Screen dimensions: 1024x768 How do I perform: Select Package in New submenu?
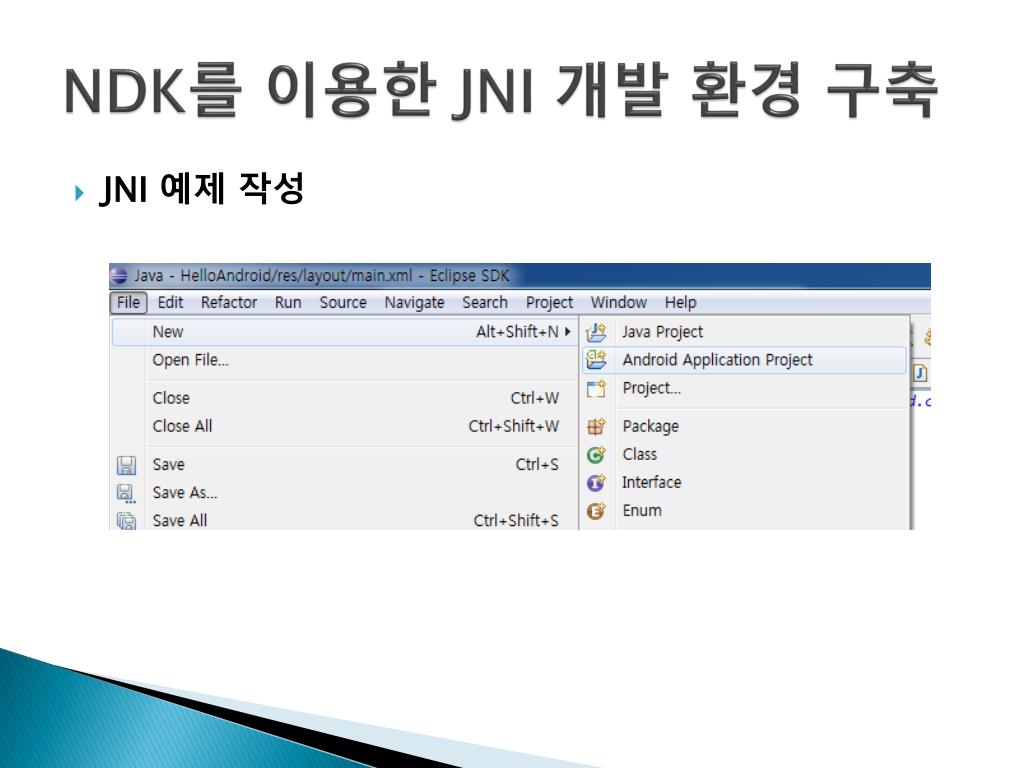point(744,426)
